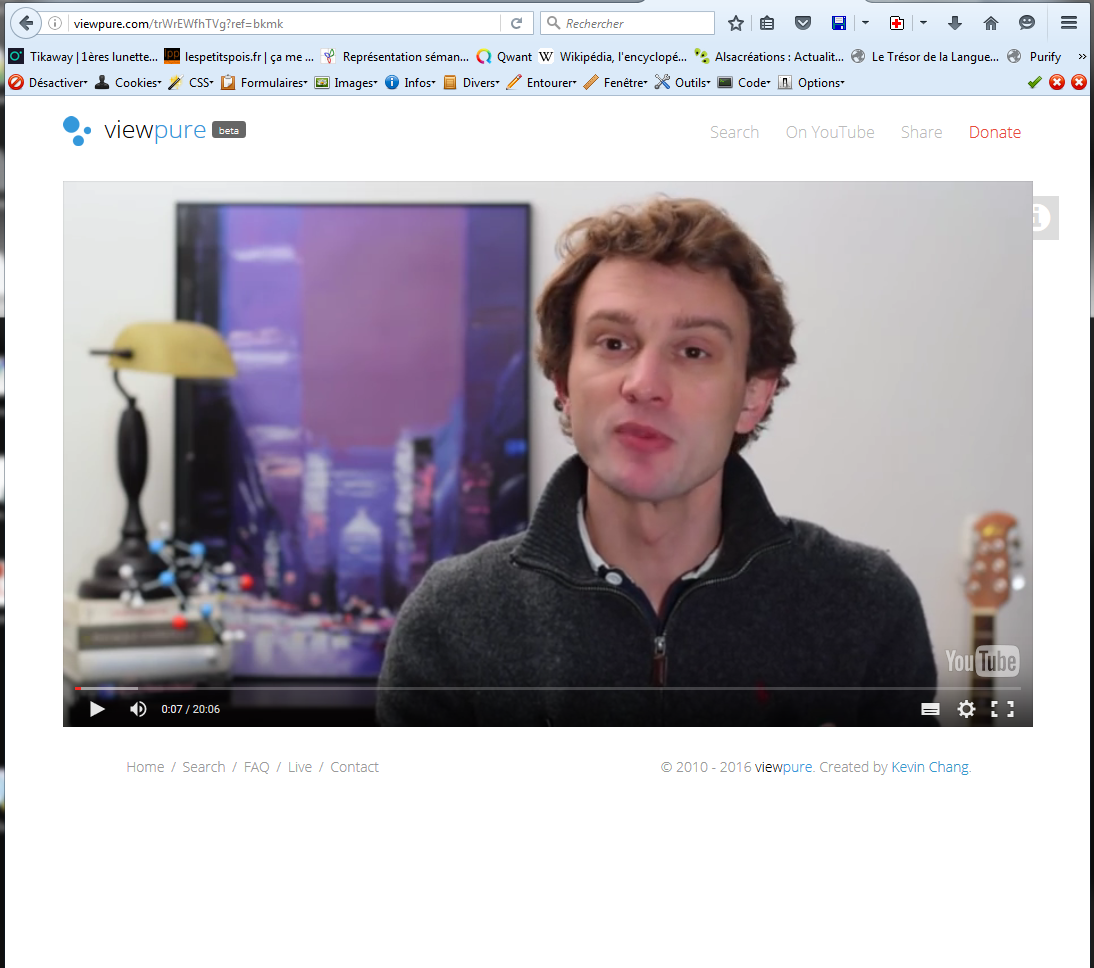The width and height of the screenshot is (1094, 968).
Task: Open Alsacréations bookmark
Action: click(770, 57)
